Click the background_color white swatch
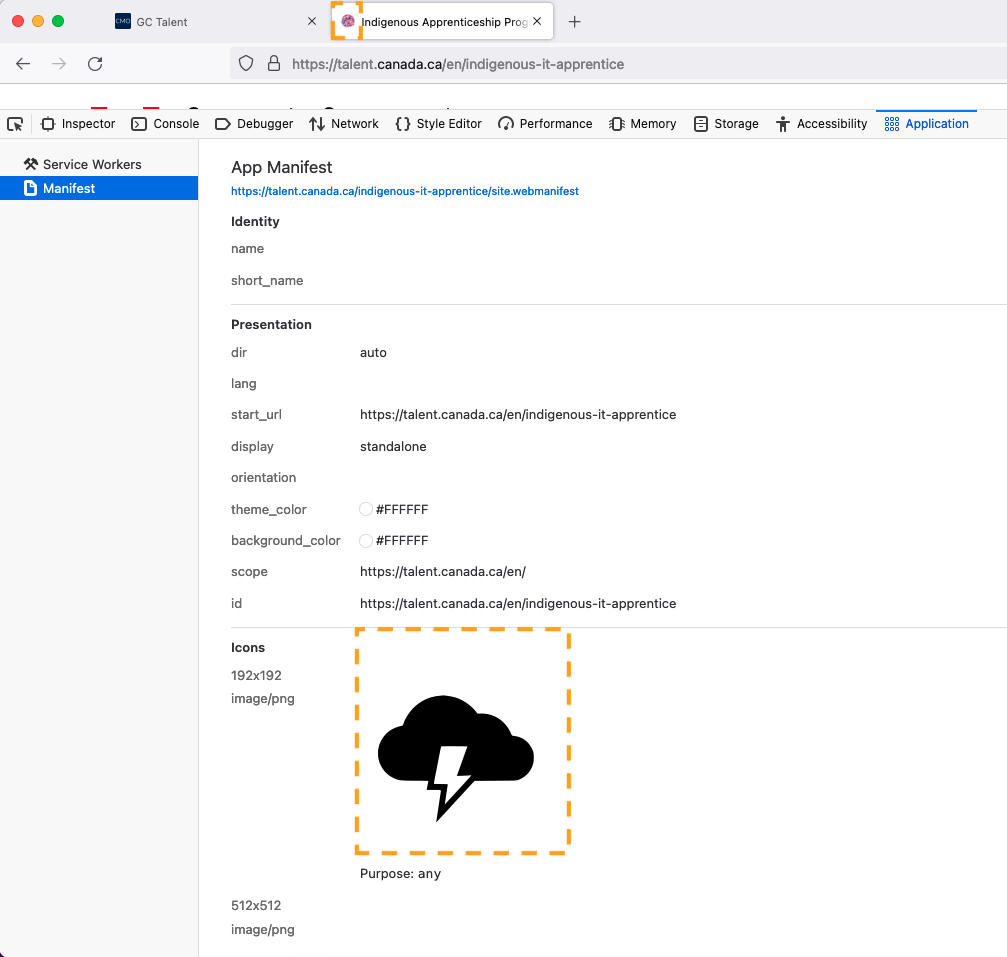Screen dimensions: 1007x957 [365, 541]
